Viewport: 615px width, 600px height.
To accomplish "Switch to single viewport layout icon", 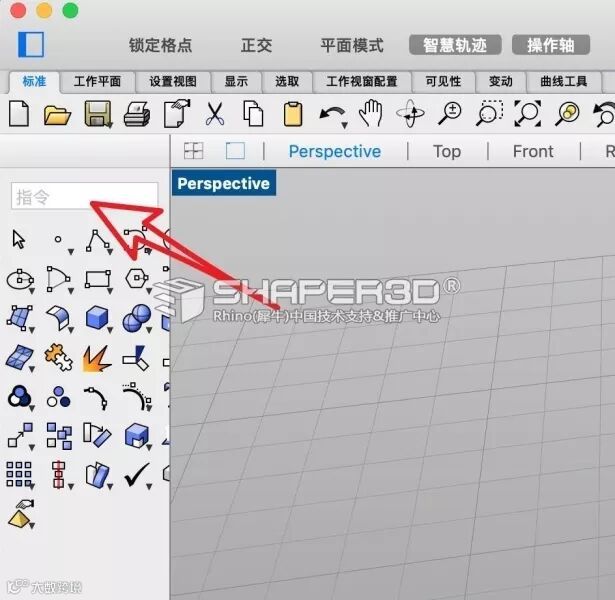I will pyautogui.click(x=235, y=151).
